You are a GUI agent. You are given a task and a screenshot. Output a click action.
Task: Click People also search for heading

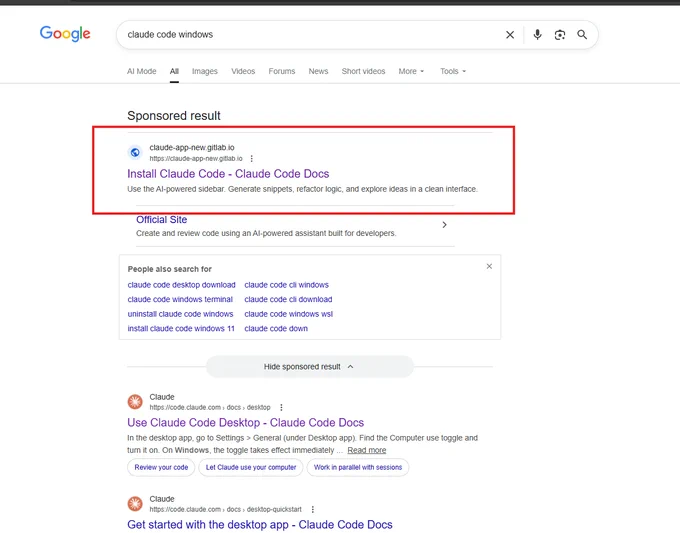(170, 269)
